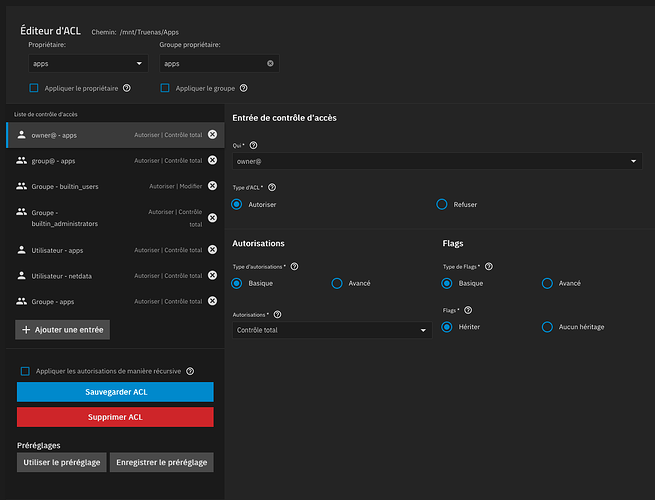Delete the Groupe - builtin_users entry
655x500 pixels.
tap(212, 186)
